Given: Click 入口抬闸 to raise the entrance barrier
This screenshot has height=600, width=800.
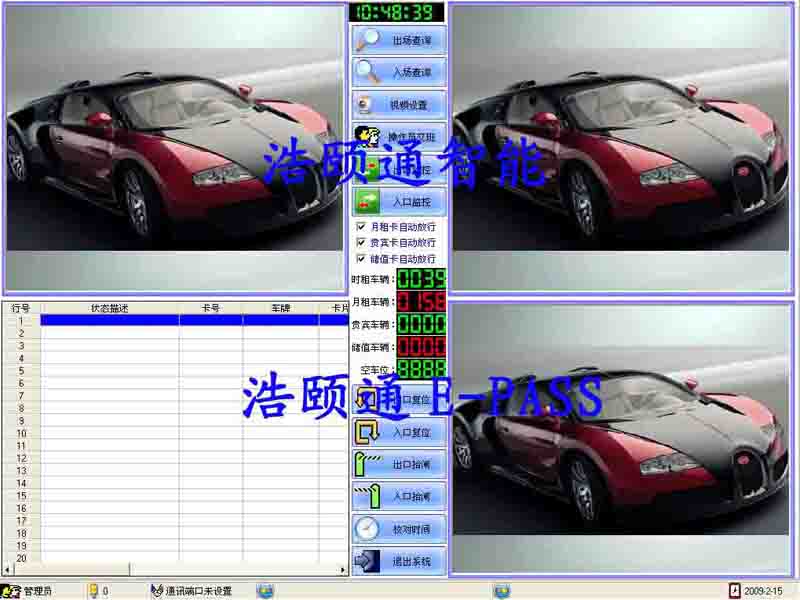Looking at the screenshot, I should [399, 496].
